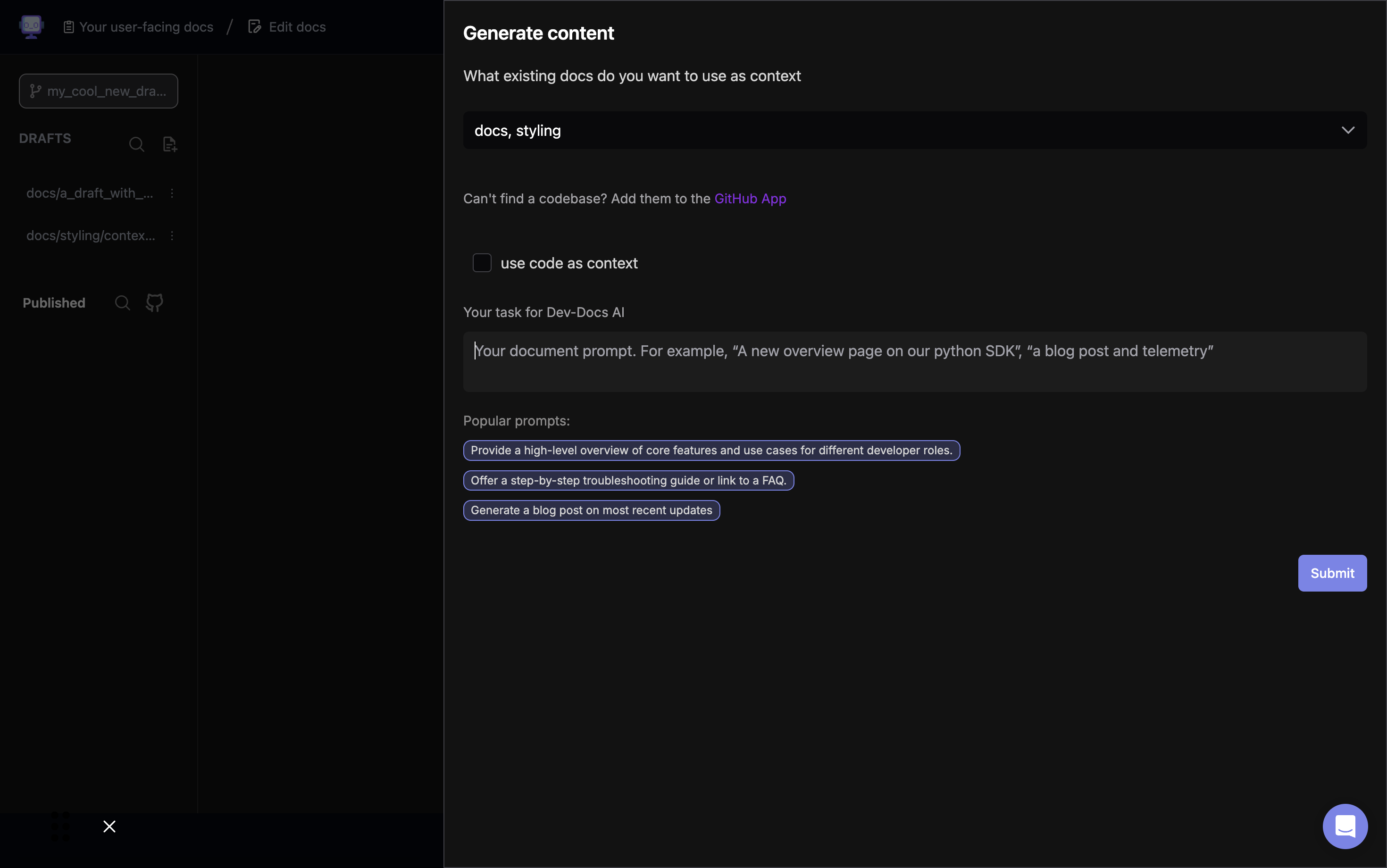Open options menu for docs/styling/contex draft
This screenshot has height=868, width=1387.
point(172,236)
